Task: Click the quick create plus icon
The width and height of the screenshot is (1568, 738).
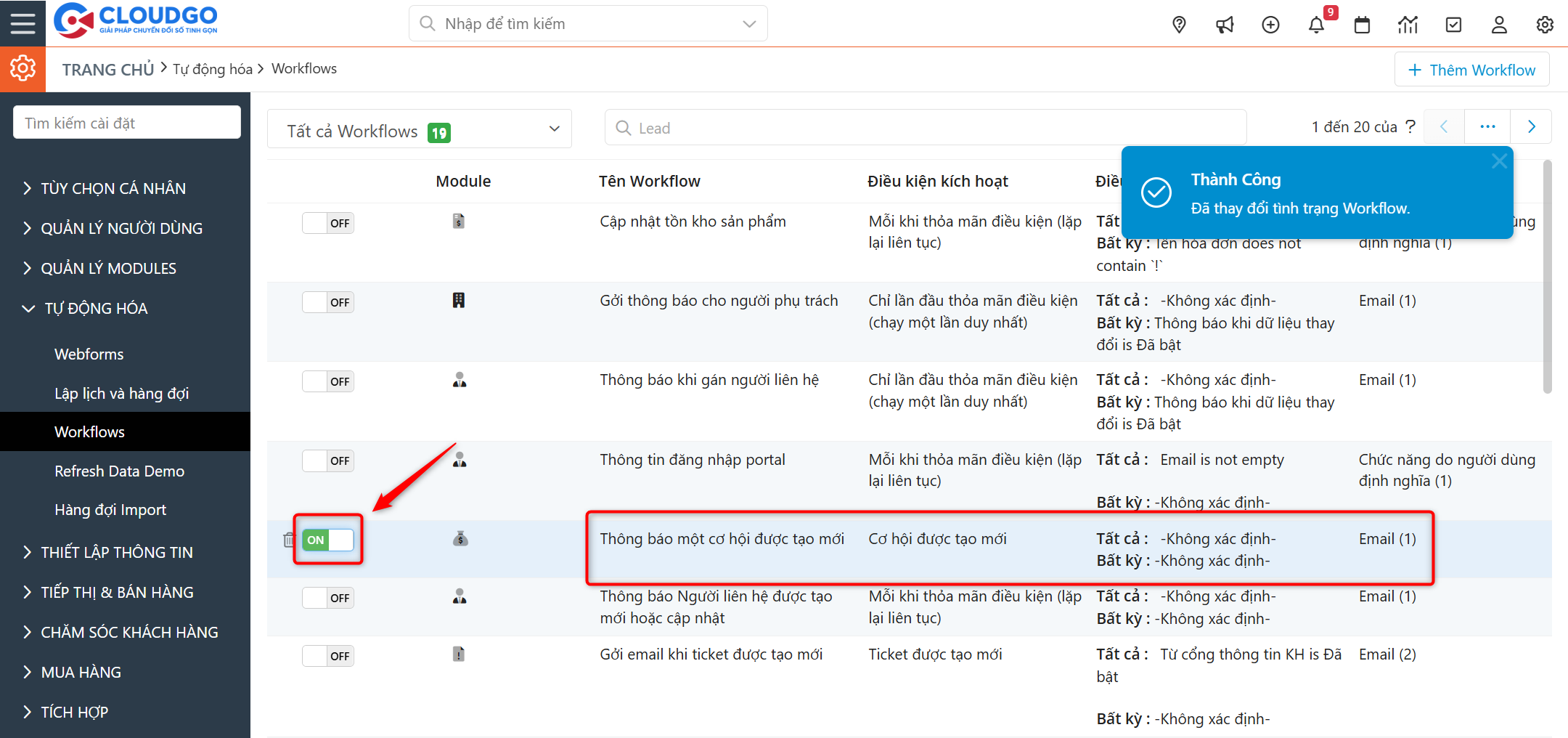Action: 1270,25
